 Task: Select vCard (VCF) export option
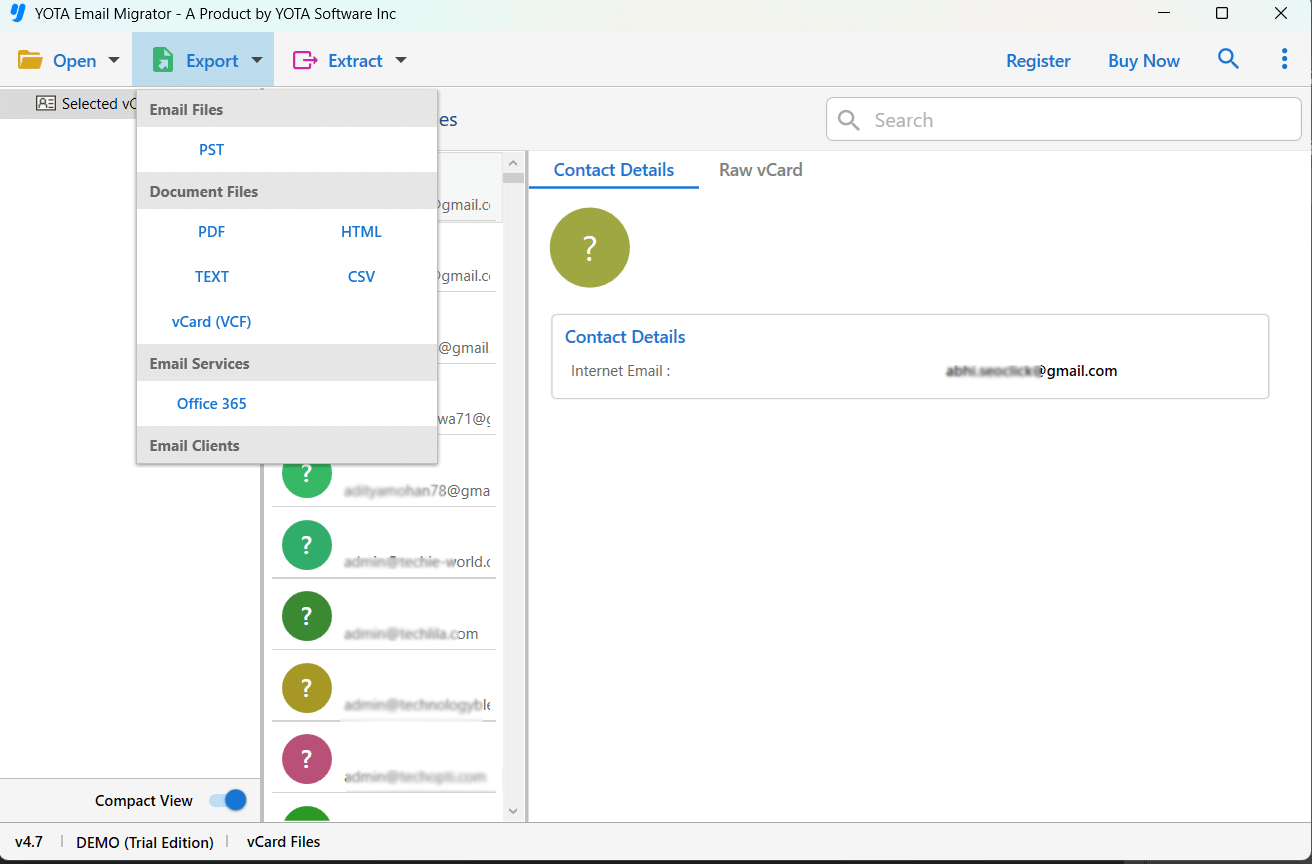coord(211,321)
